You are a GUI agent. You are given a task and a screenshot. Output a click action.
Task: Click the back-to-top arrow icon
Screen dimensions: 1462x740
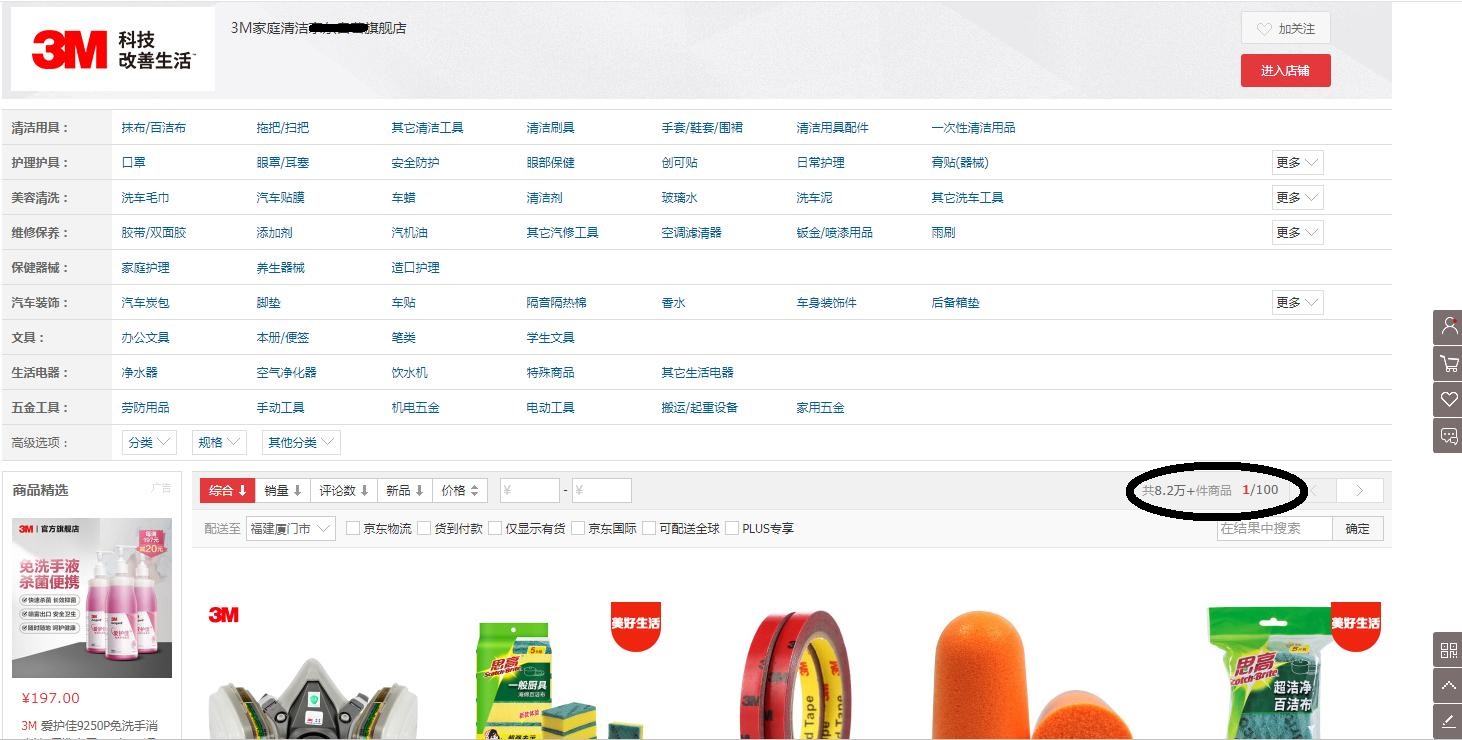[x=1447, y=685]
